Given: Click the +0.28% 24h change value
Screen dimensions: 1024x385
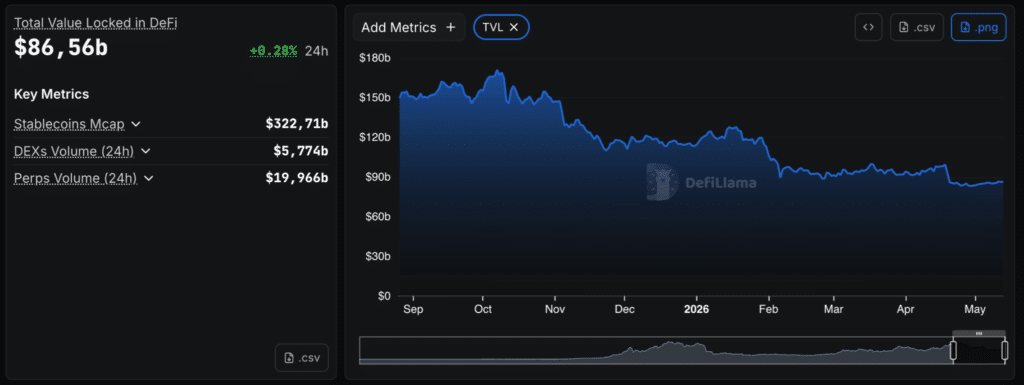Looking at the screenshot, I should [273, 51].
